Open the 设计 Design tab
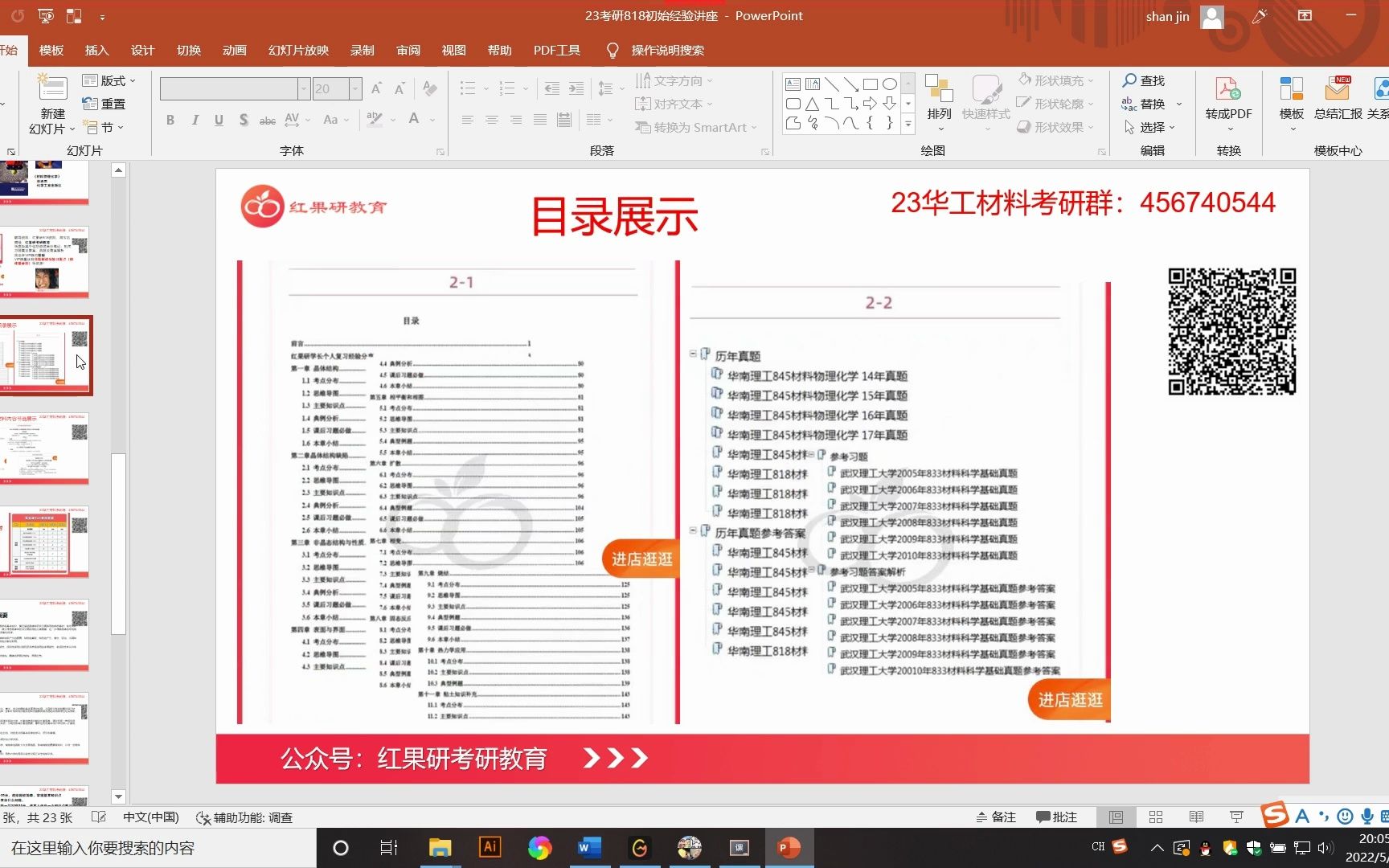 (142, 50)
